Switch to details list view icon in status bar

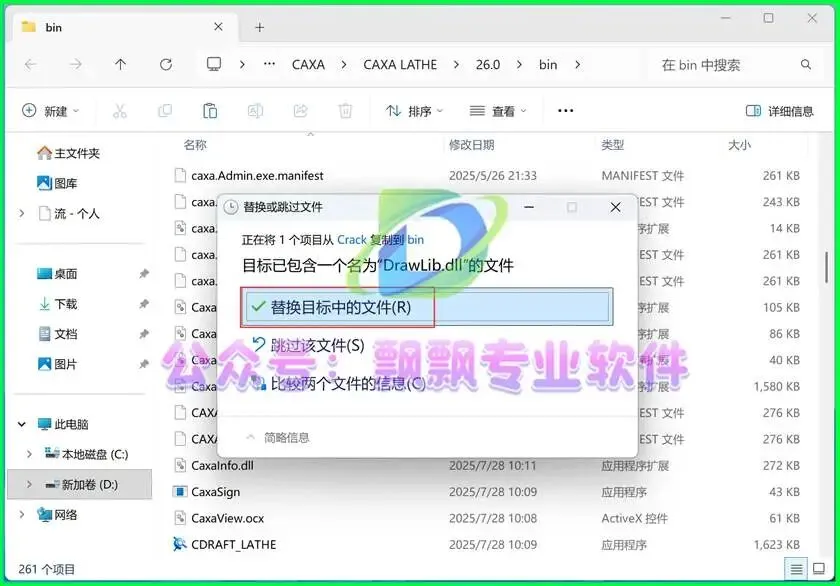[797, 569]
